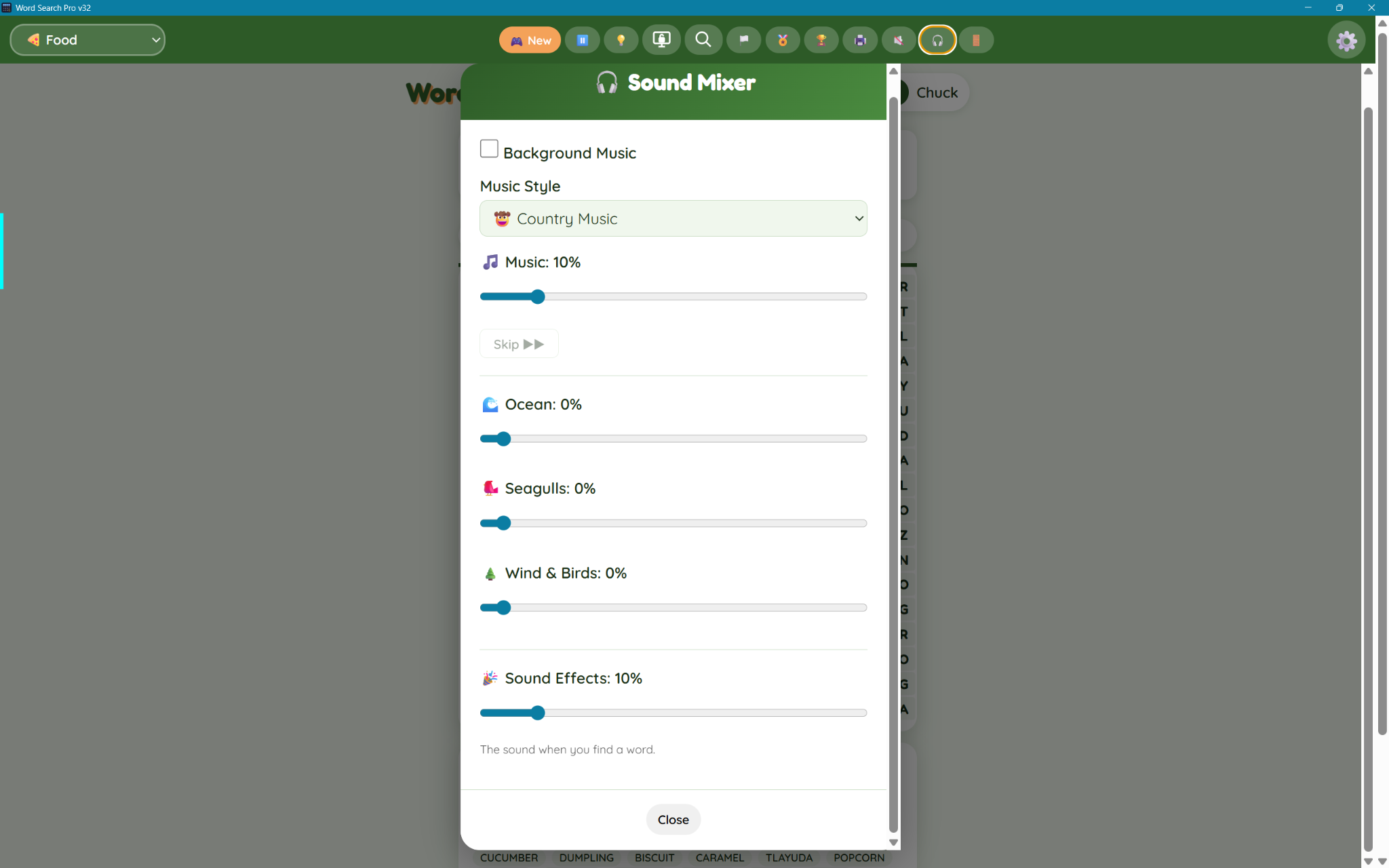Click the CARAMEL word in the list

coord(720,858)
